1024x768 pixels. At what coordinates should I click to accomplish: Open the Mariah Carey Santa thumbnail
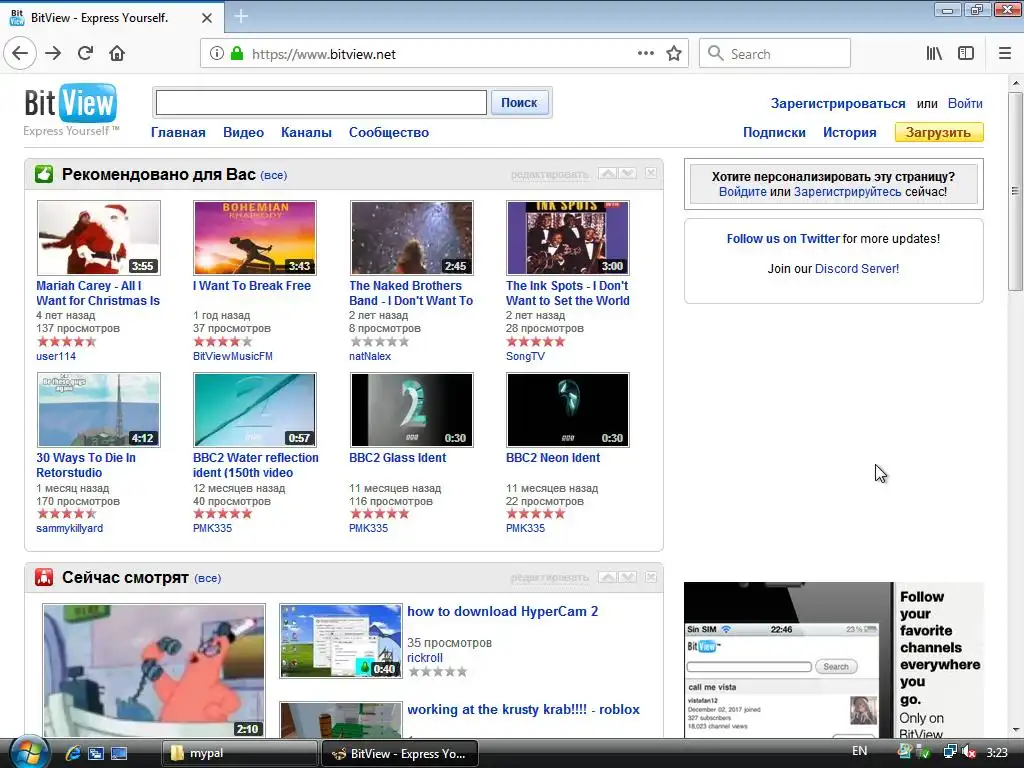coord(99,238)
